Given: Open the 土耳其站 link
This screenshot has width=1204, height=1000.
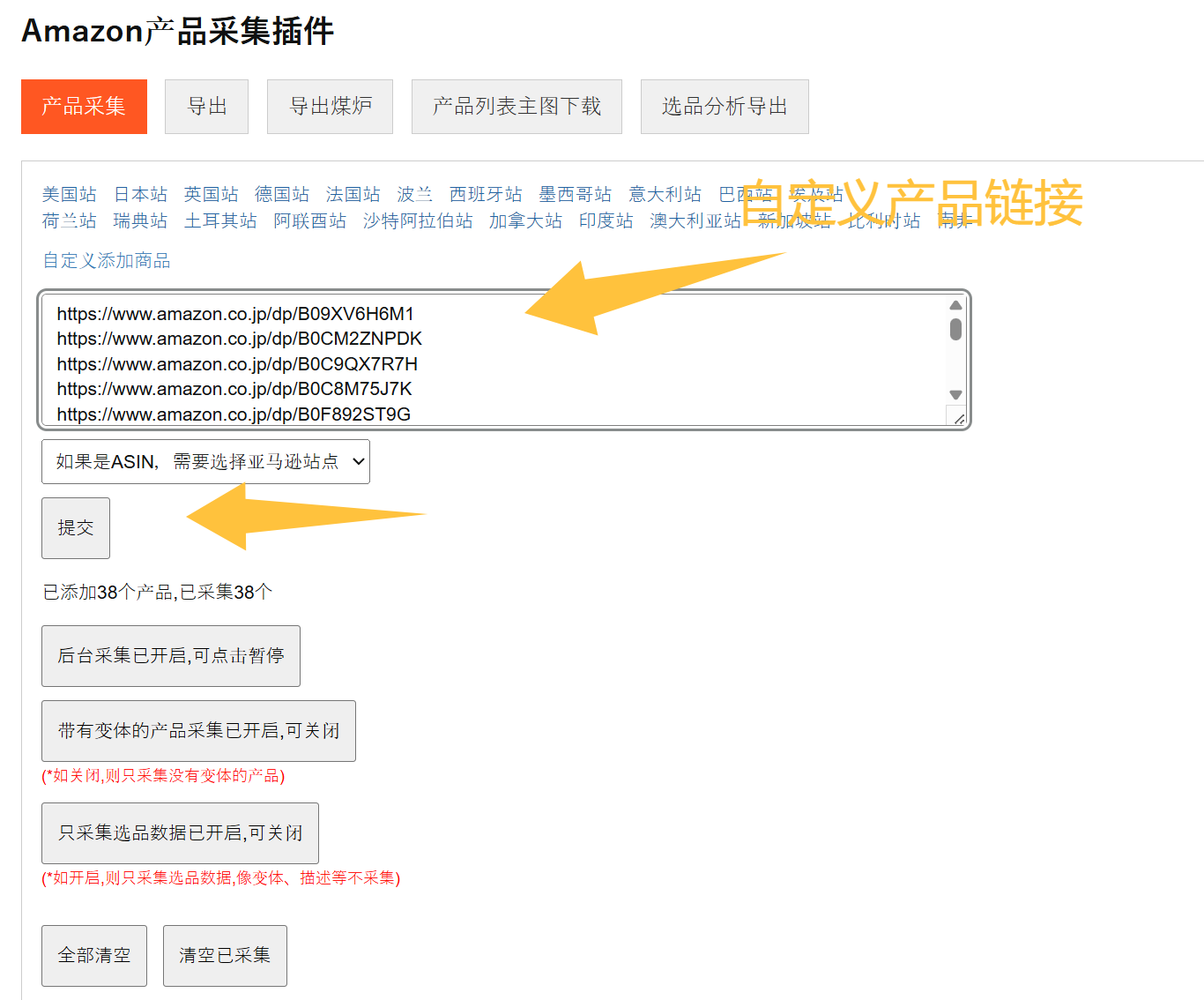Looking at the screenshot, I should (220, 220).
